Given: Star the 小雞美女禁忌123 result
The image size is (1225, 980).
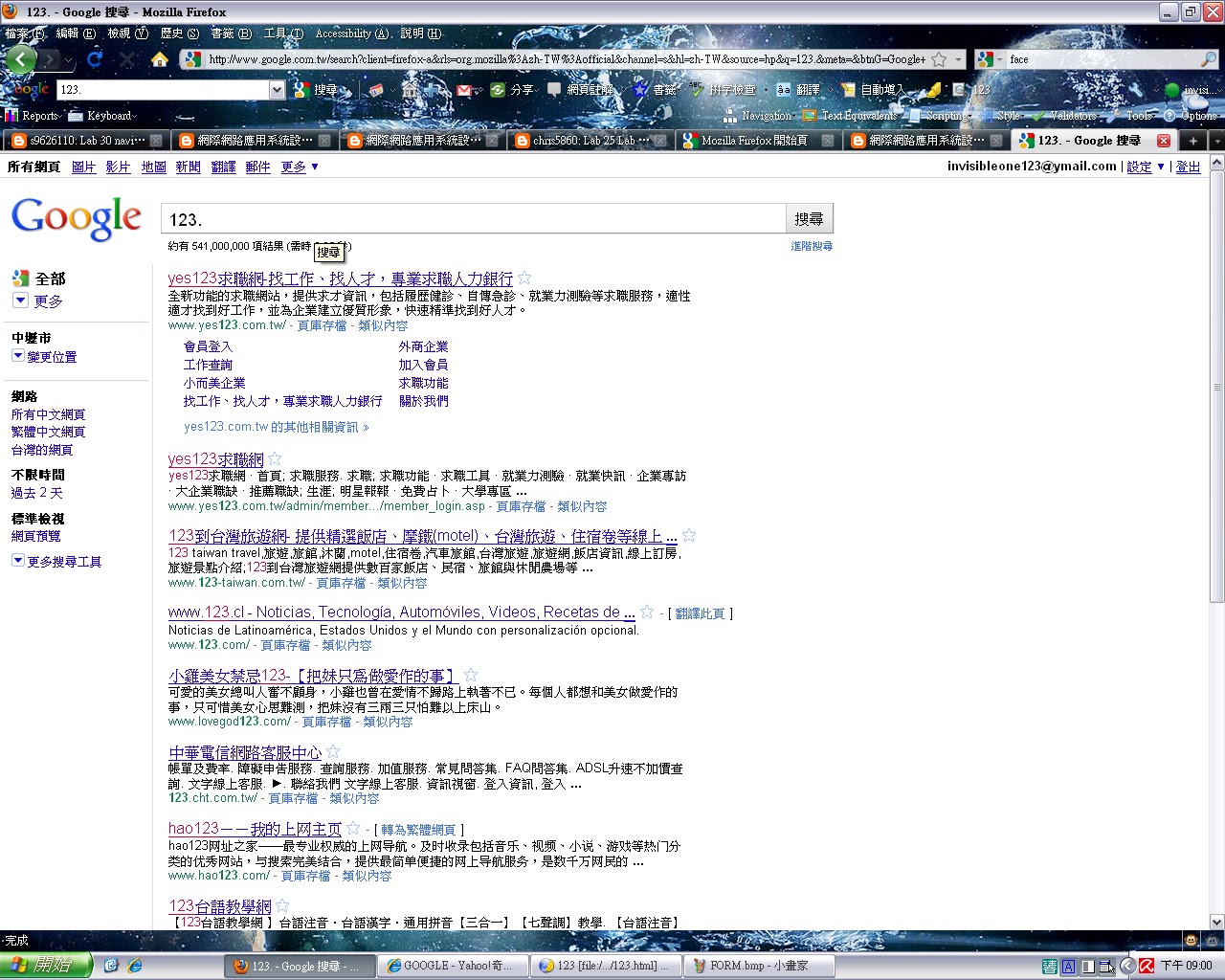Looking at the screenshot, I should (471, 676).
